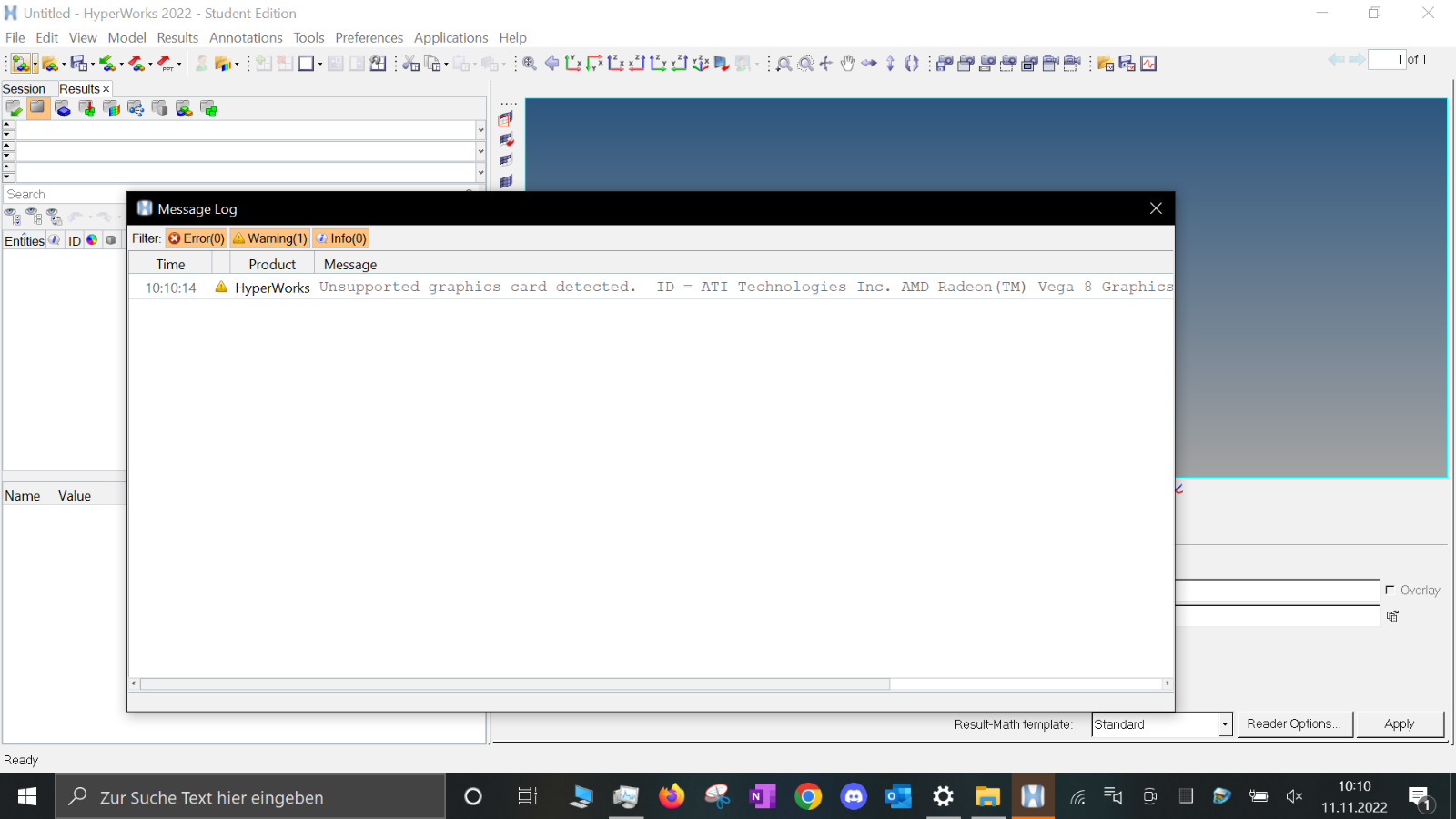This screenshot has height=819, width=1456.
Task: Sort the log by the Time column header
Action: tap(170, 264)
